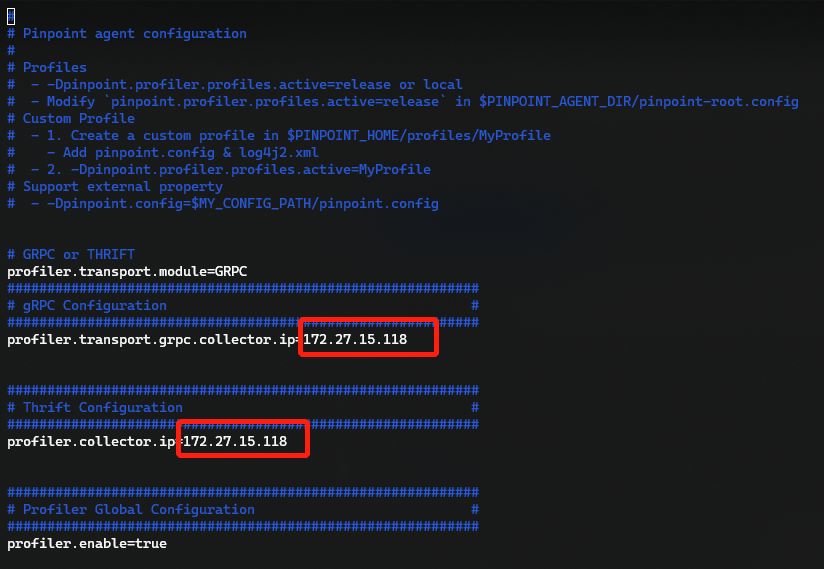Click the cursor block at file start

pos(11,16)
